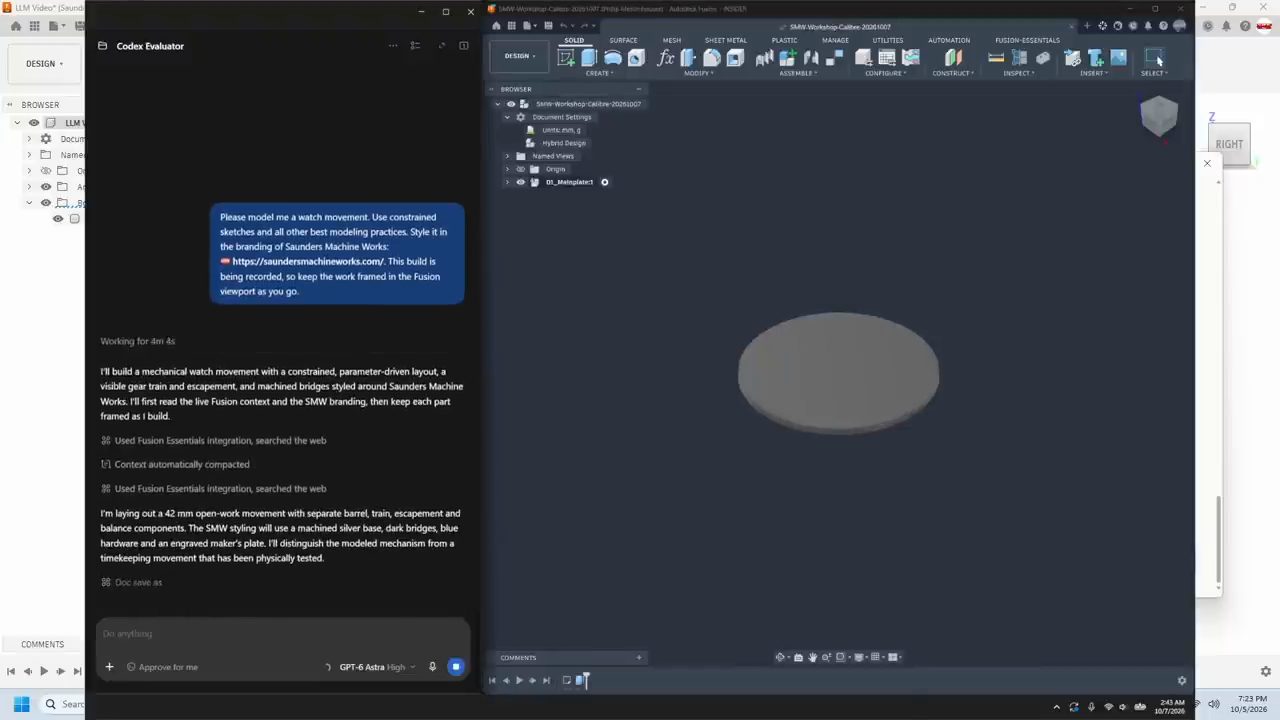Click the Joint tool in Assemble group
Screen dimensions: 1280x720
[x=811, y=58]
